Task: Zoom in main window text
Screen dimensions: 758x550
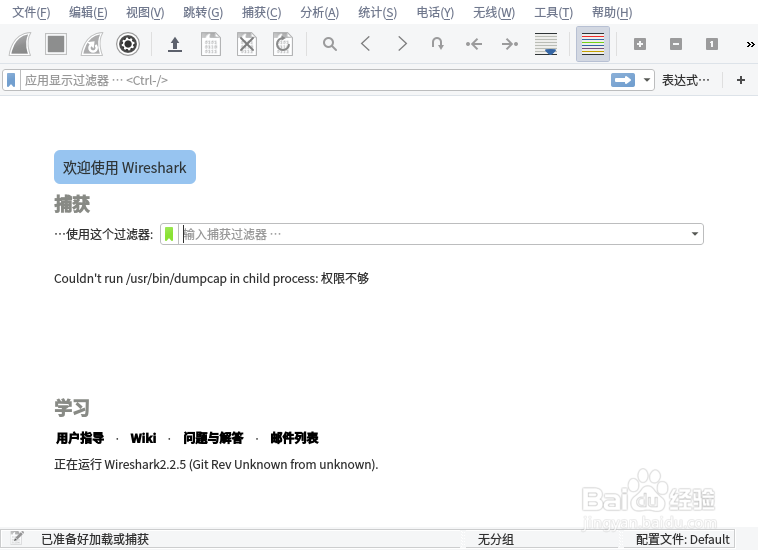Action: (x=640, y=44)
